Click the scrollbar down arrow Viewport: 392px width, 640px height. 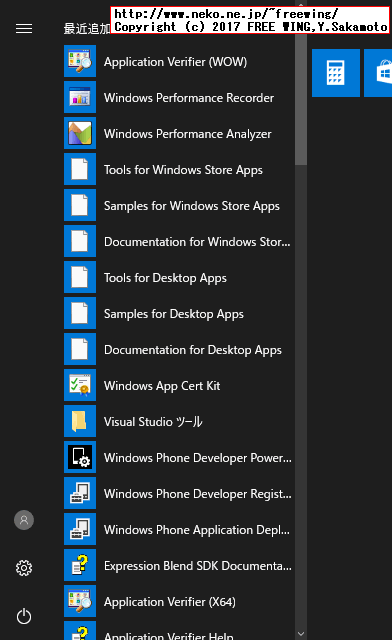click(301, 633)
